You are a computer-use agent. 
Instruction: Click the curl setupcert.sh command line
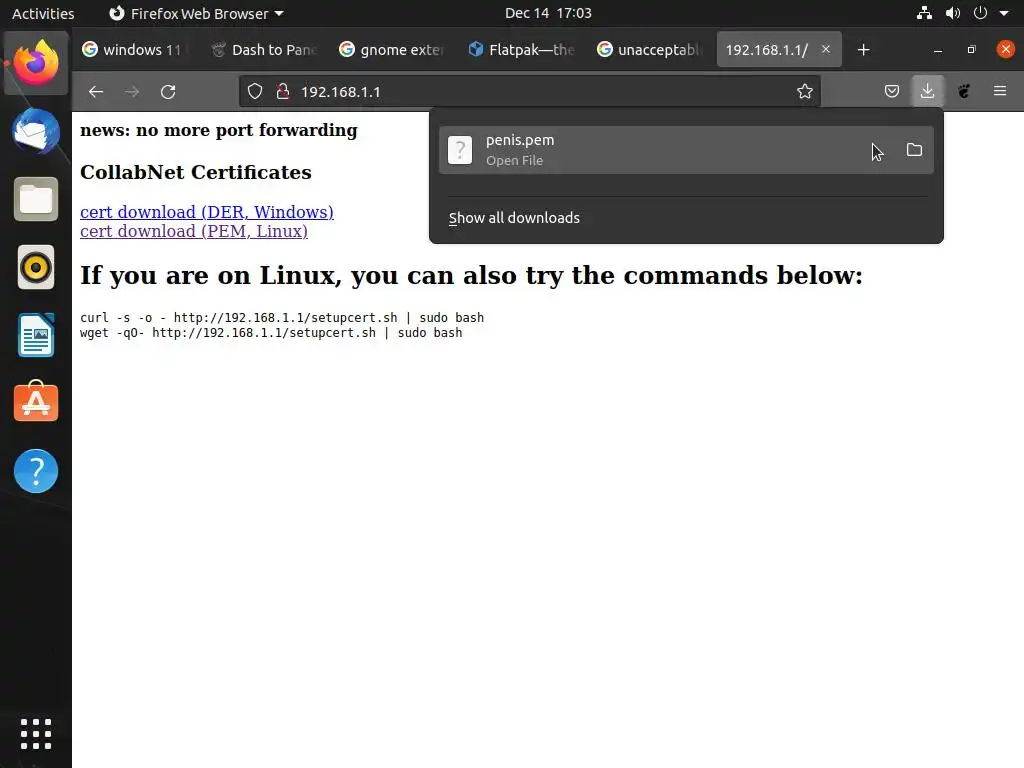pyautogui.click(x=281, y=317)
